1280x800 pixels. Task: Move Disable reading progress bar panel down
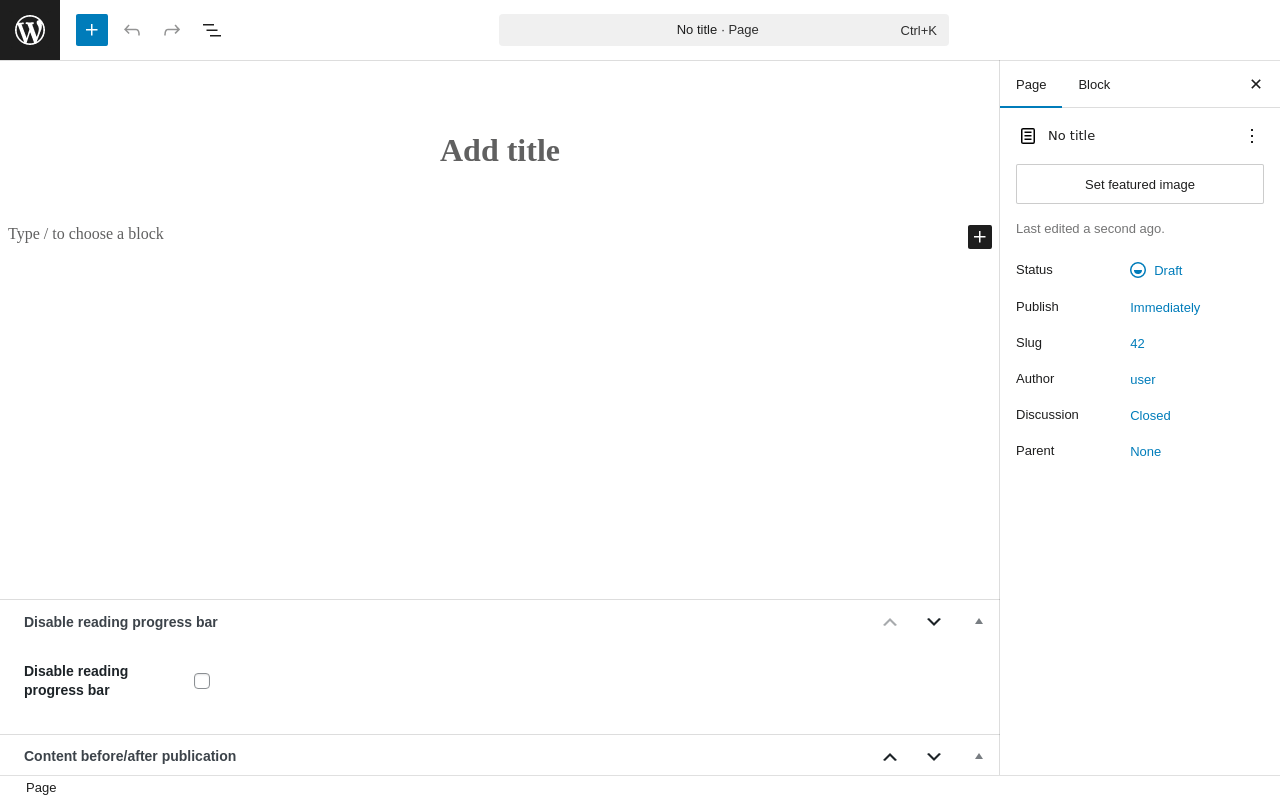tap(934, 622)
